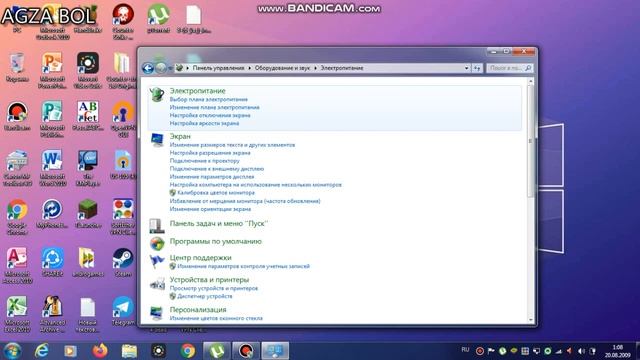The width and height of the screenshot is (640, 360).
Task: Click the Windows Start button
Action: (x=12, y=351)
